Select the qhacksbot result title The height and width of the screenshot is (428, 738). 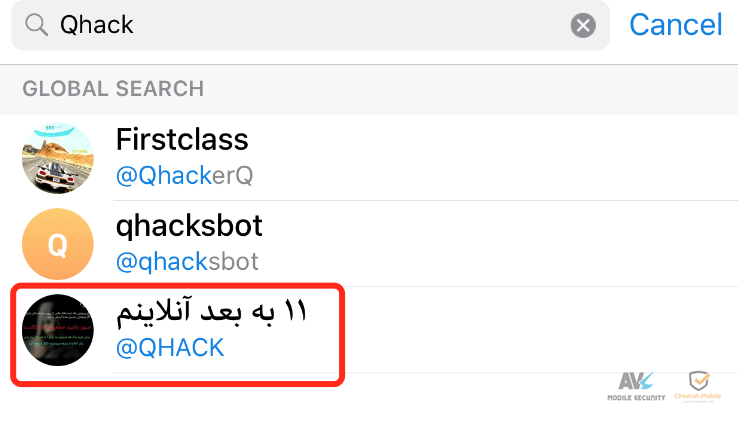pyautogui.click(x=189, y=226)
